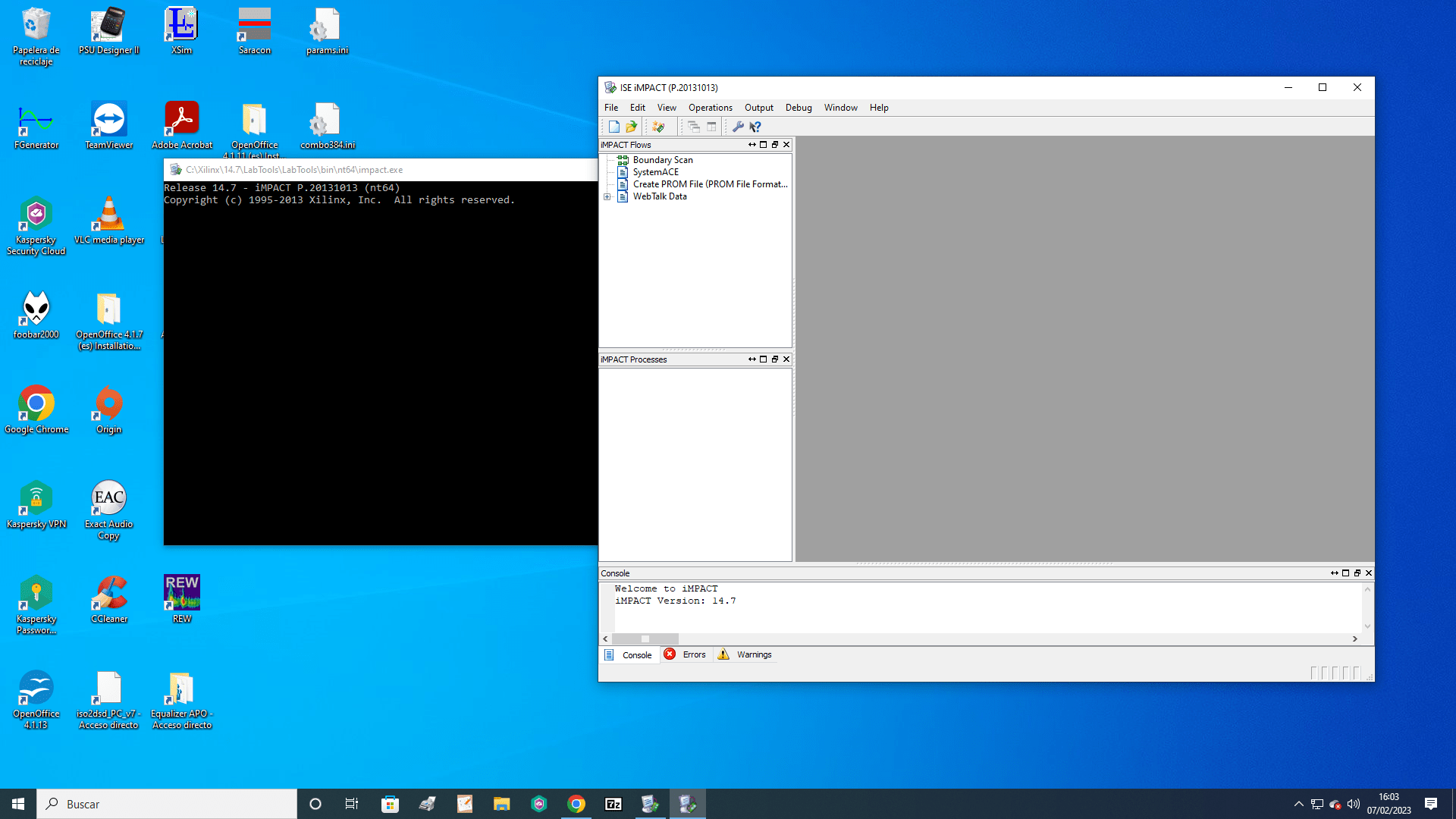
Task: Click the Open Project folder icon
Action: (x=631, y=127)
